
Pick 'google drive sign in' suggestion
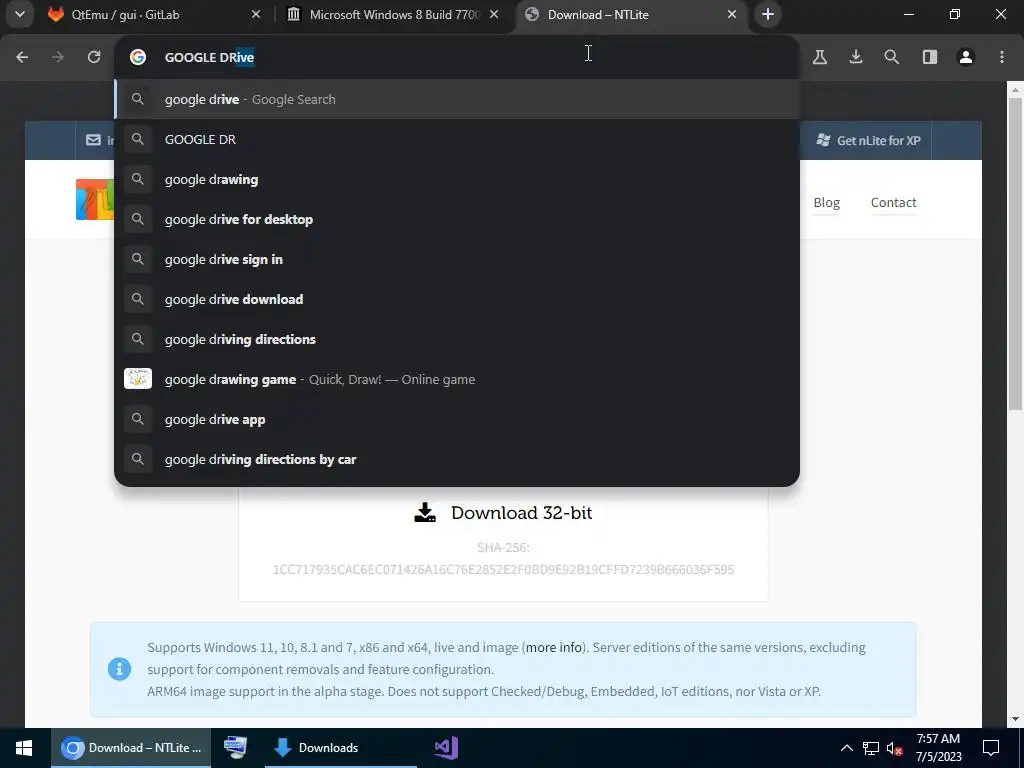457,259
